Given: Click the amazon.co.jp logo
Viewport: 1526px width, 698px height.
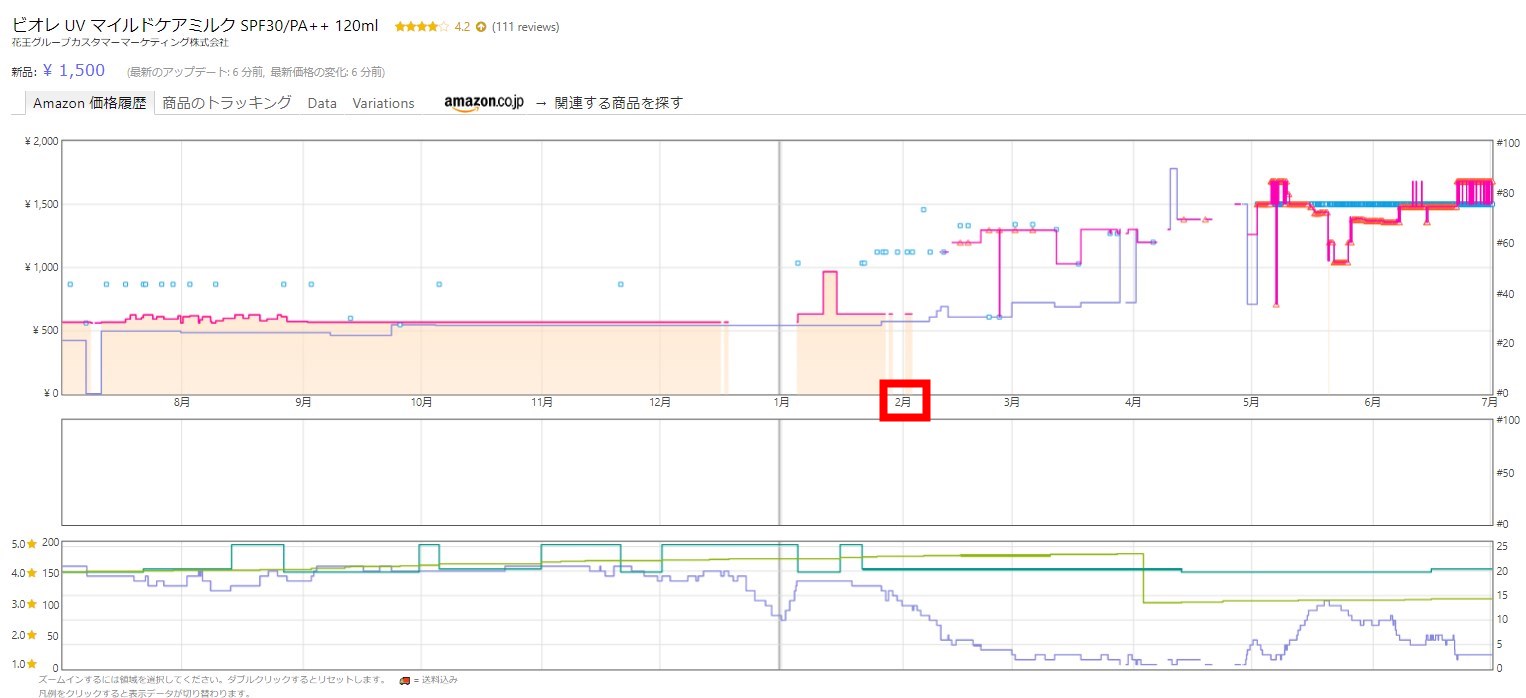Looking at the screenshot, I should (x=484, y=102).
